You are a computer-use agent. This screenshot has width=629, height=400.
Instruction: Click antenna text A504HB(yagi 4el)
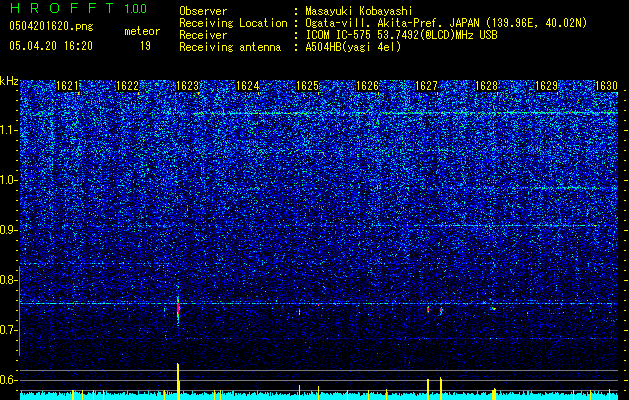353,47
